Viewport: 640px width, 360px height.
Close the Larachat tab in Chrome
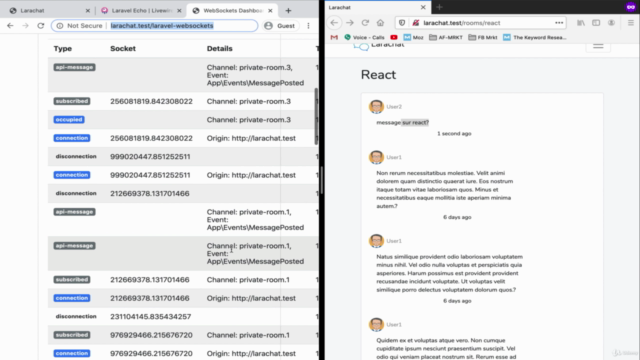pos(87,11)
